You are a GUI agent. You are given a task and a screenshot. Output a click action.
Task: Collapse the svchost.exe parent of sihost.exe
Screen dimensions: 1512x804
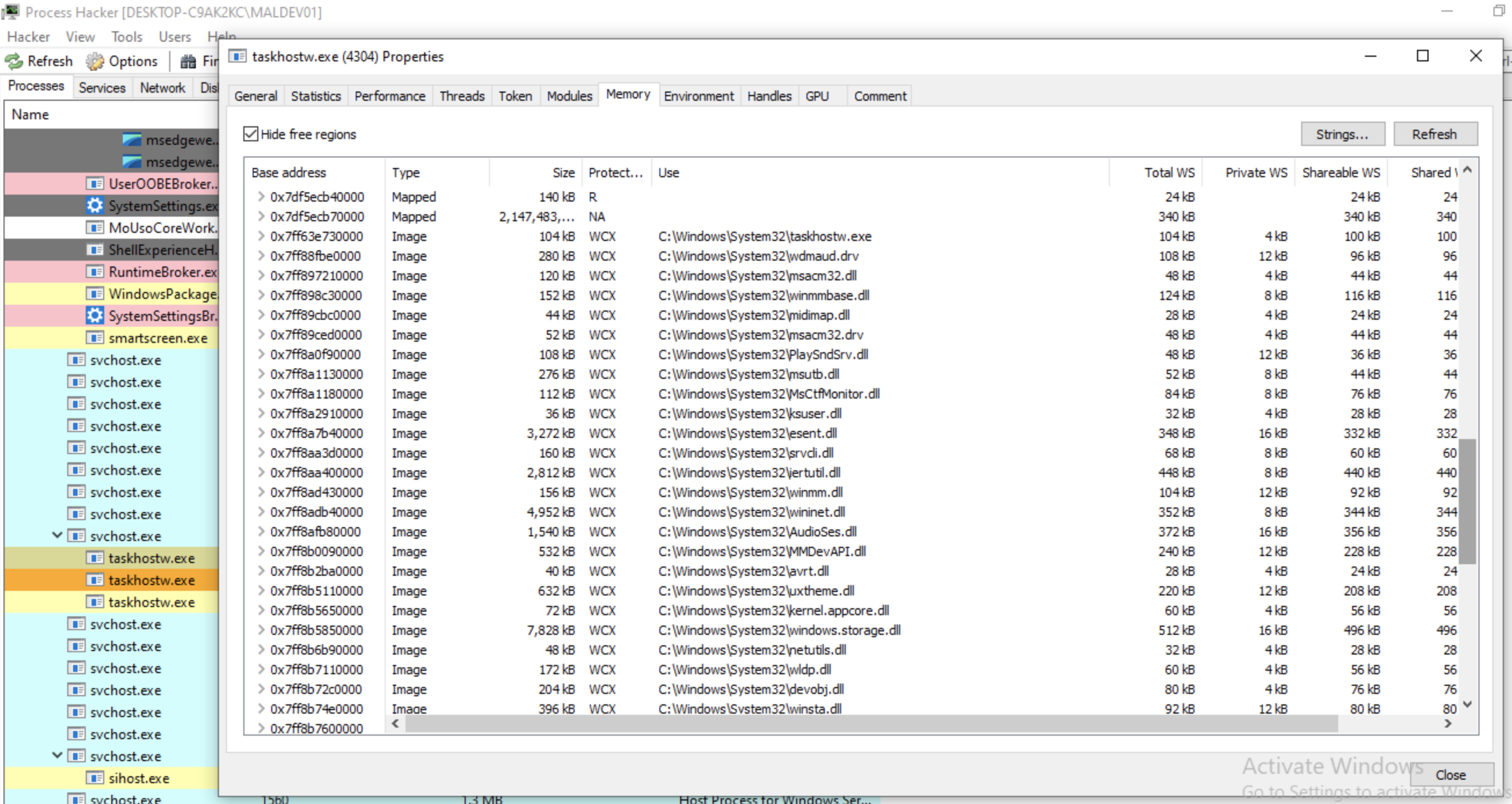click(x=57, y=755)
